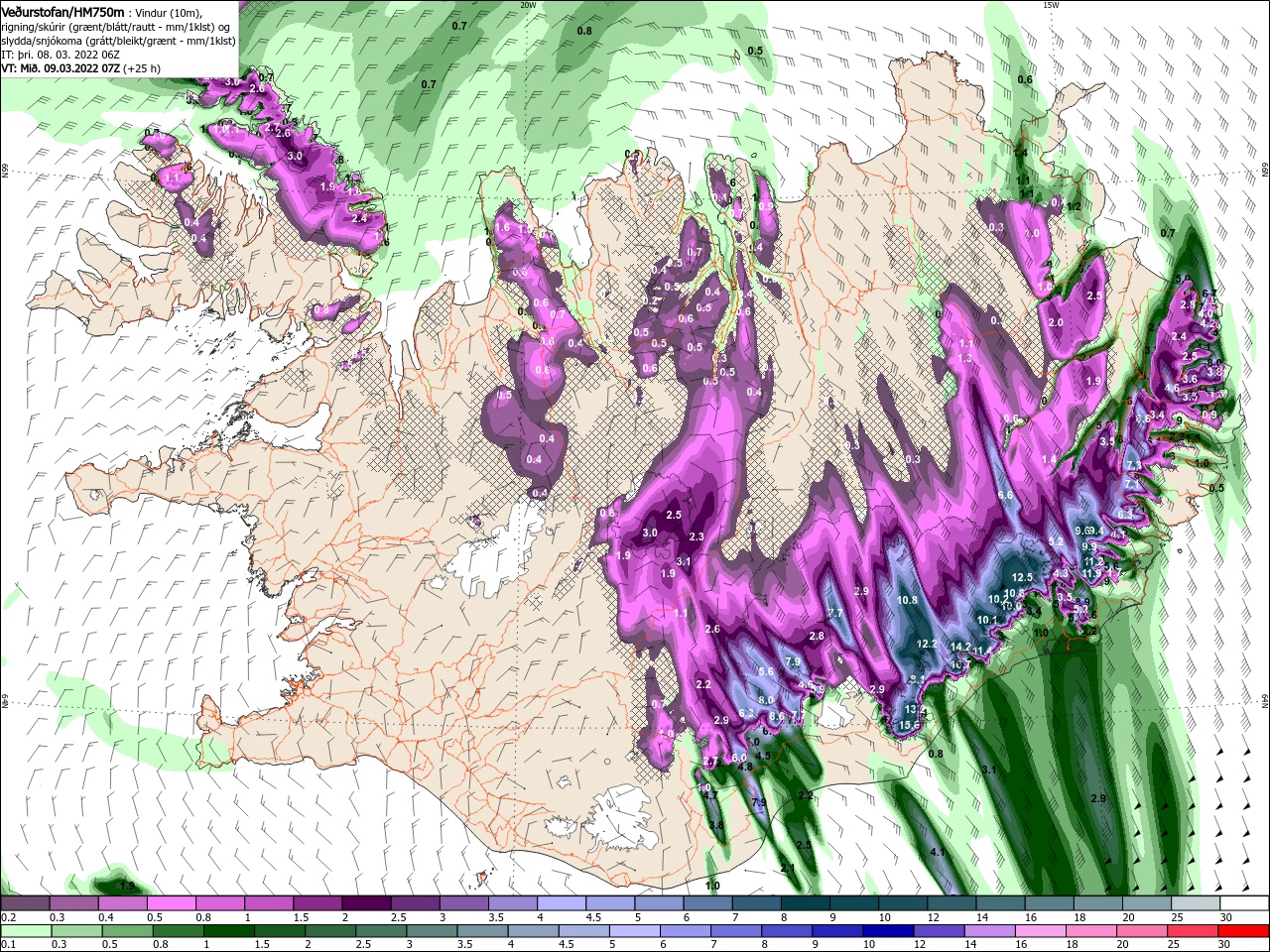The width and height of the screenshot is (1270, 952).
Task: Click the 10.8 value in the blue band
Action: [x=907, y=600]
